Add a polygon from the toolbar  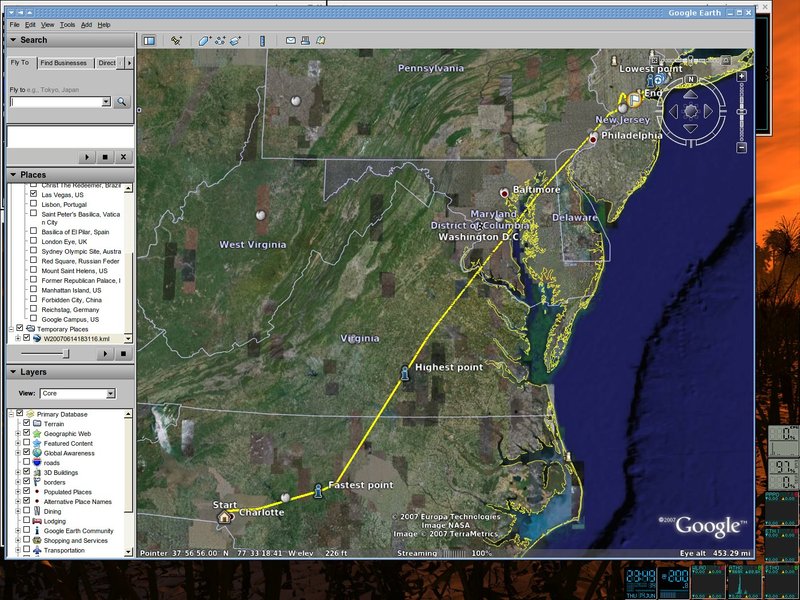point(205,40)
